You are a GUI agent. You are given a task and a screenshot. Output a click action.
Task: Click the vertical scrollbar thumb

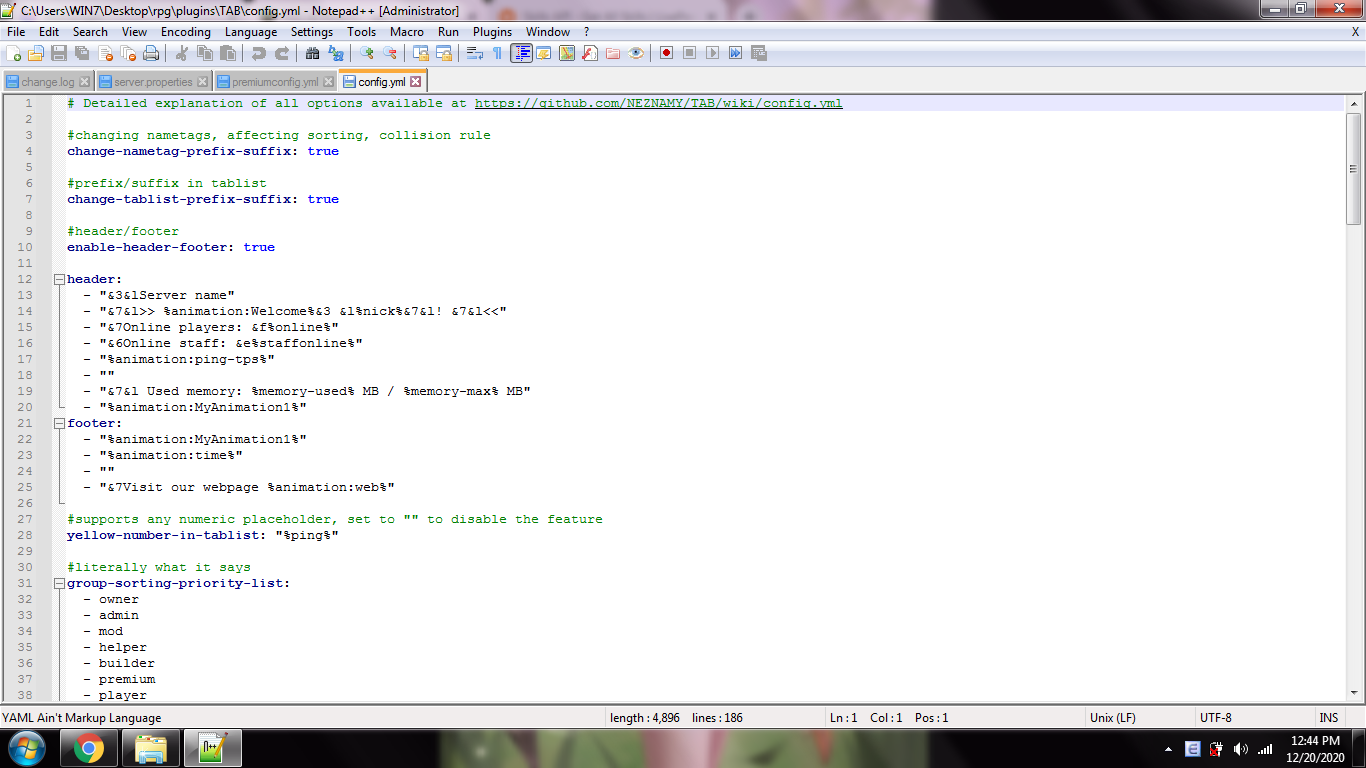coord(1354,168)
